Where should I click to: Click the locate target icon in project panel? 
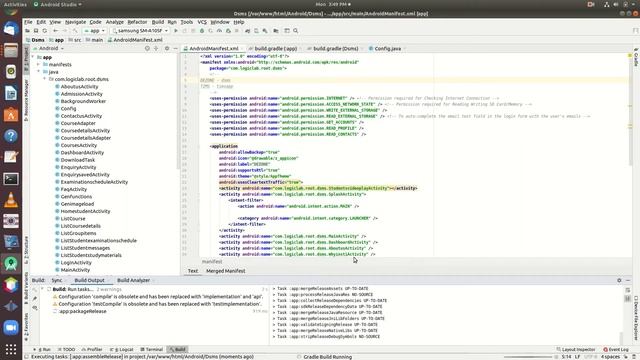point(147,48)
